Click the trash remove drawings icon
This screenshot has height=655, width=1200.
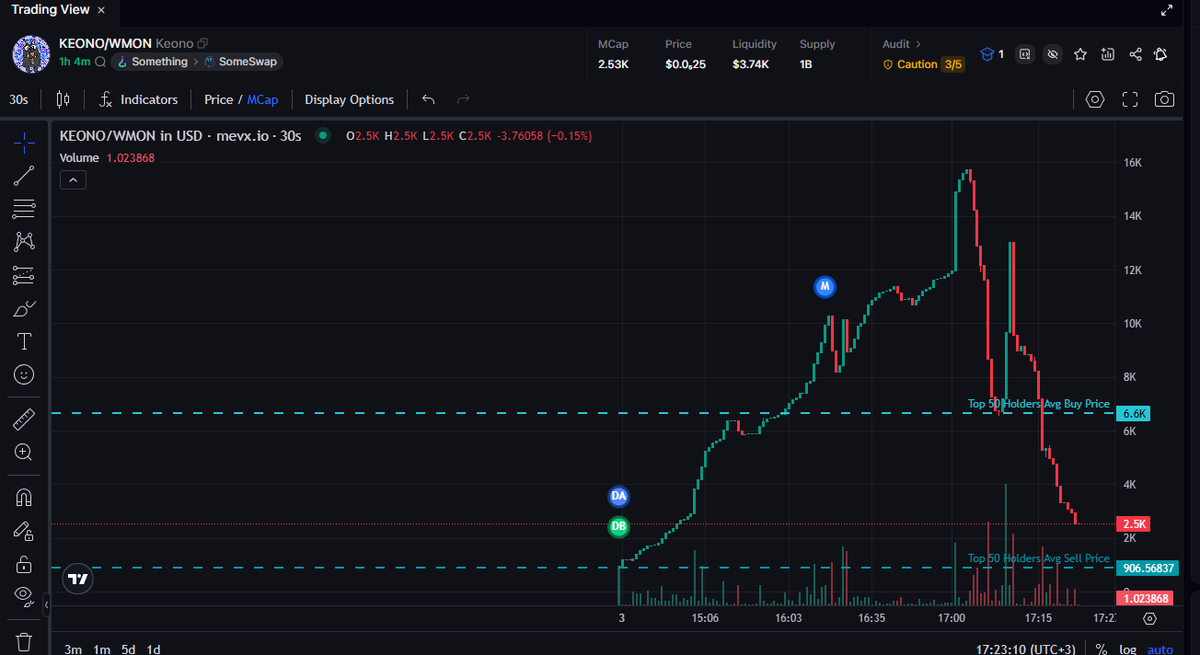point(25,640)
